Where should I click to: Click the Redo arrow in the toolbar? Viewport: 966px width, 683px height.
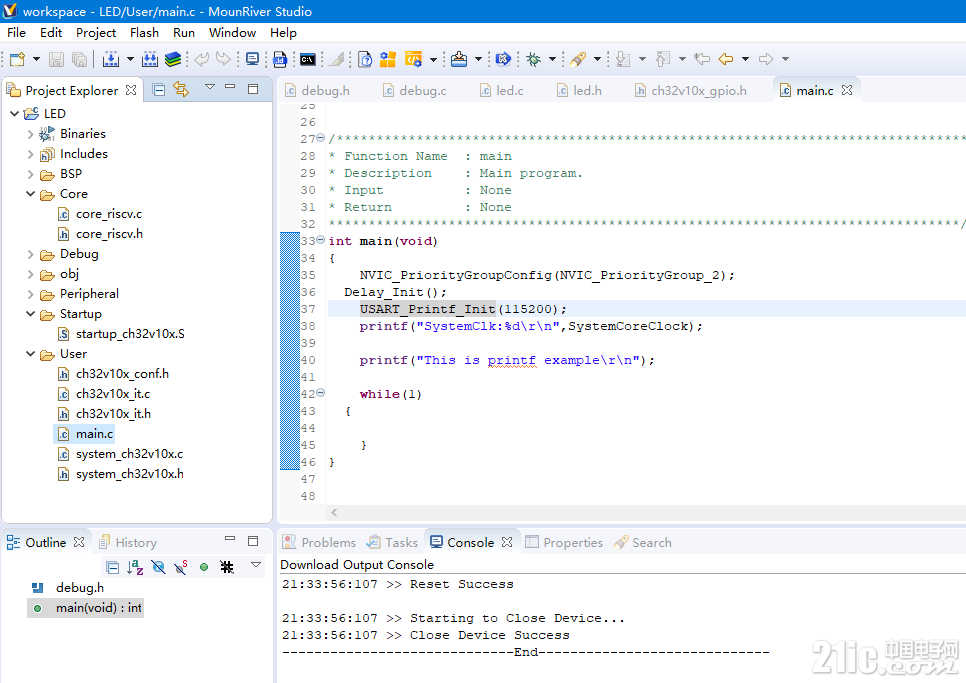click(x=223, y=59)
